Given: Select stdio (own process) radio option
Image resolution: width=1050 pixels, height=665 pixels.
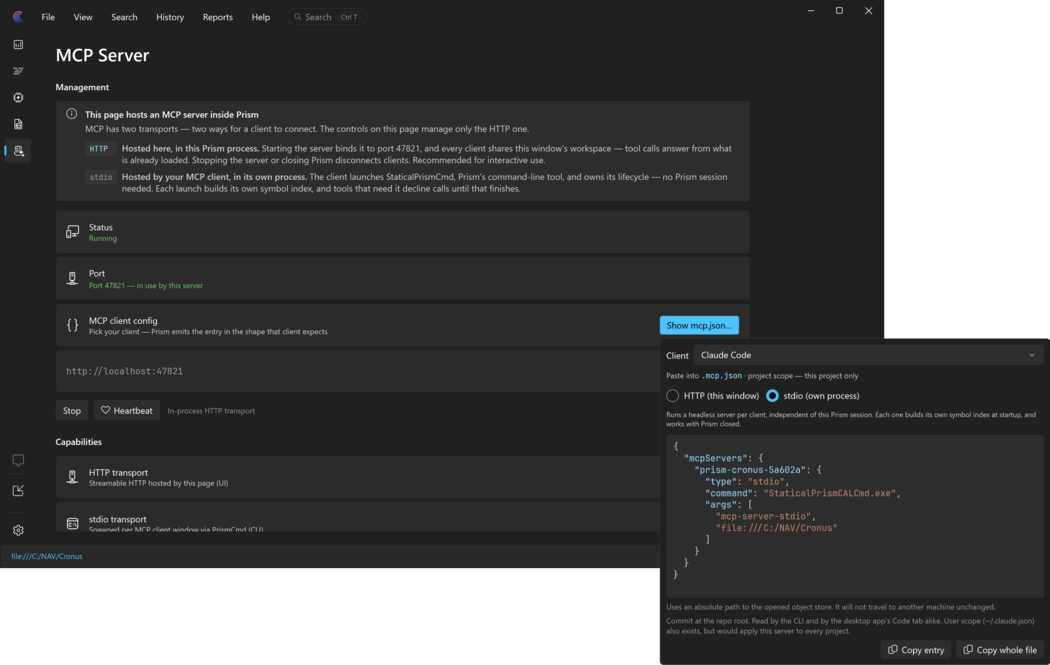Looking at the screenshot, I should tap(772, 396).
